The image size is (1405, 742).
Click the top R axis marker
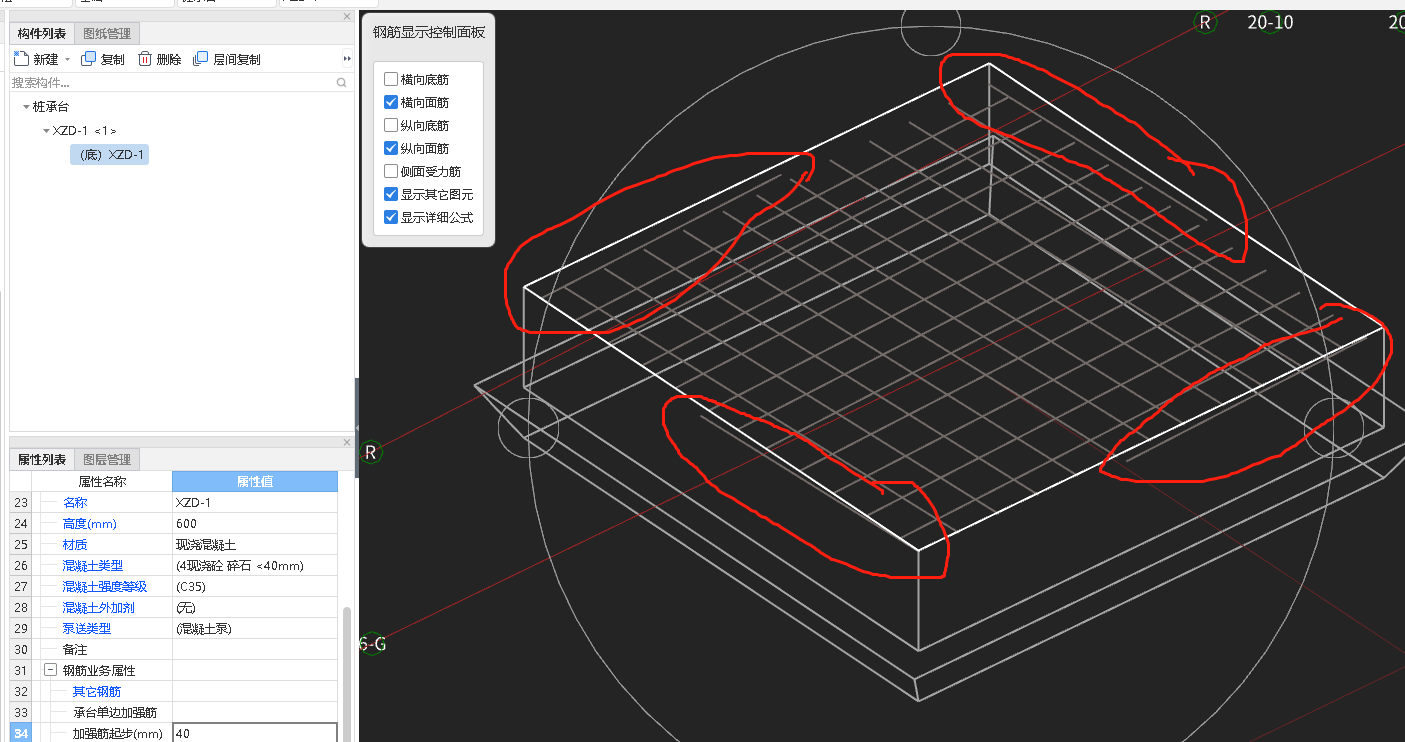1205,22
